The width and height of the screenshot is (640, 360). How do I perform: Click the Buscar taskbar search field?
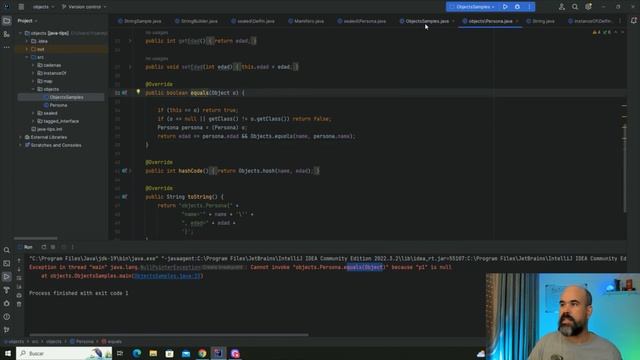(x=64, y=353)
